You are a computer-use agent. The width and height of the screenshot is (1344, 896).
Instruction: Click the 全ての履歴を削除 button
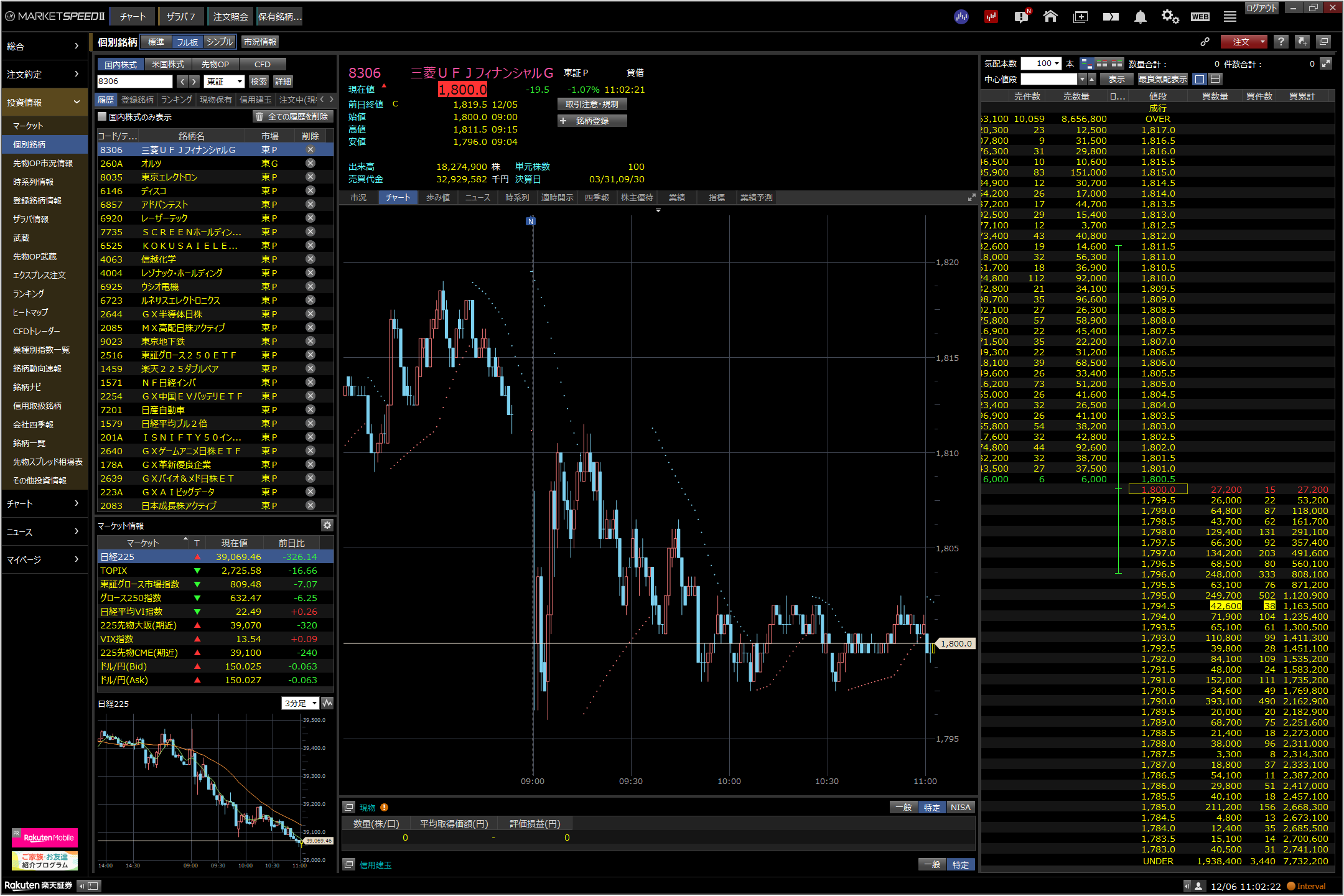point(293,116)
